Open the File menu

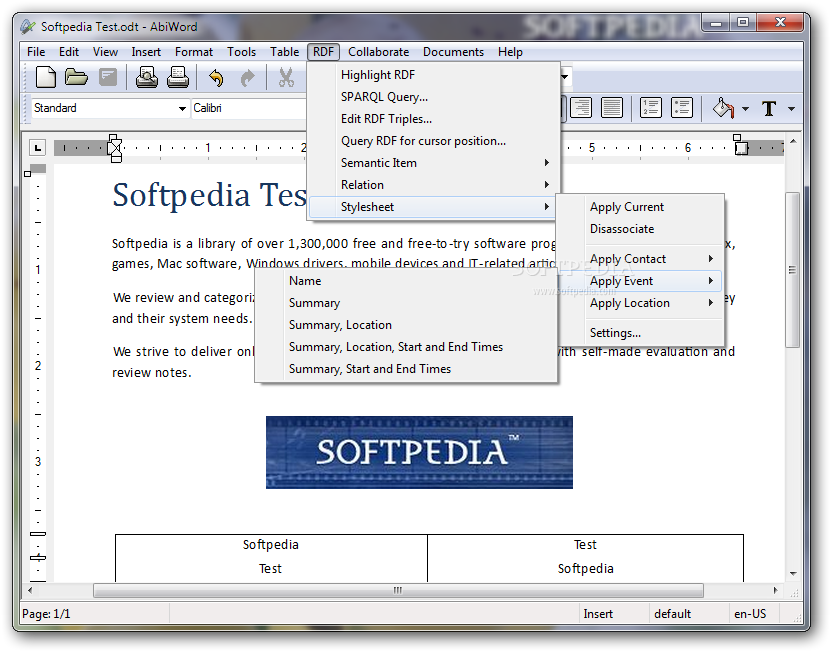pos(36,52)
